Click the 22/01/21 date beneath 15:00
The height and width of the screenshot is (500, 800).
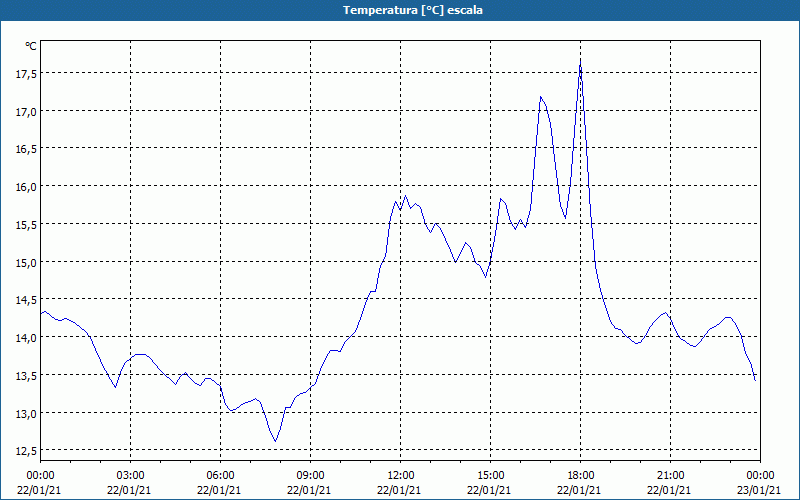(489, 490)
